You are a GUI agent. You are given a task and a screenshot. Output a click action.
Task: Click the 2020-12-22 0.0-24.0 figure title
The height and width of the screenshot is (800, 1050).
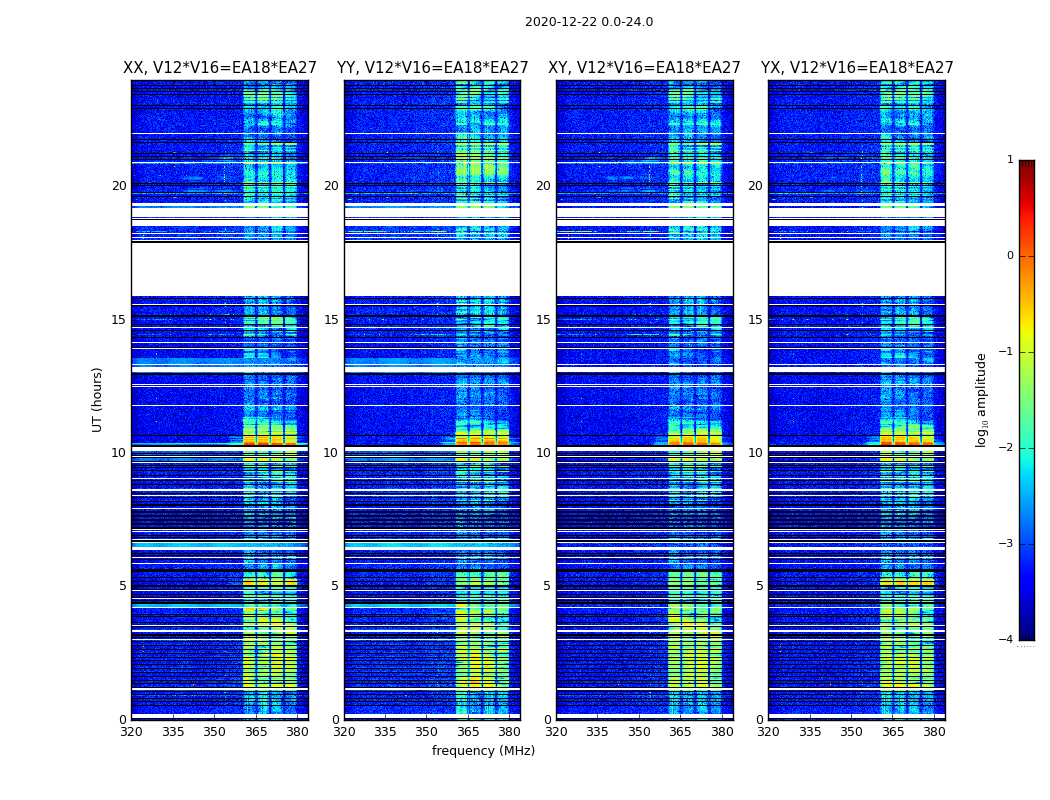click(589, 22)
